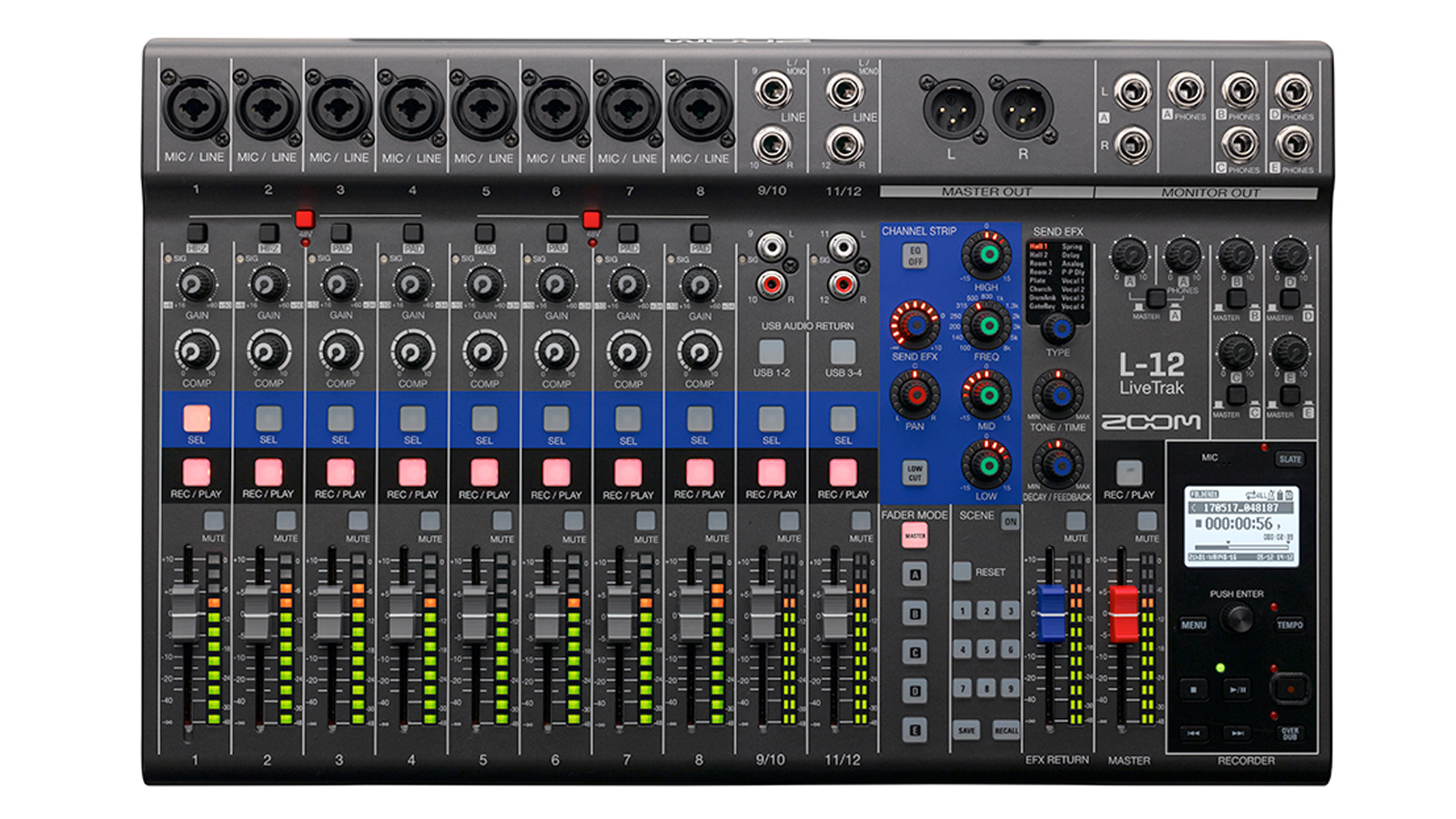Click the fast-forward transport button
The image size is (1456, 819).
(x=1238, y=732)
